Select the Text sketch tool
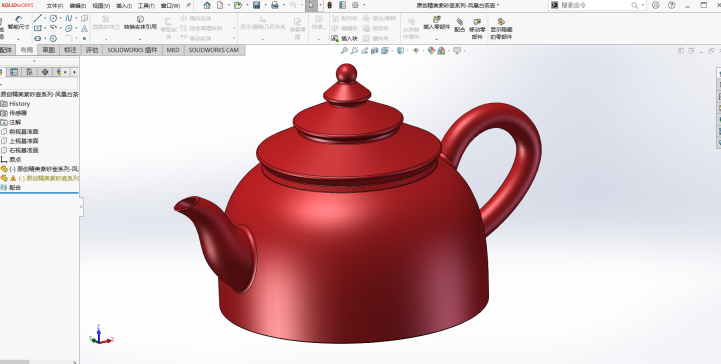Viewport: 721px width, 364px height. pos(85,28)
